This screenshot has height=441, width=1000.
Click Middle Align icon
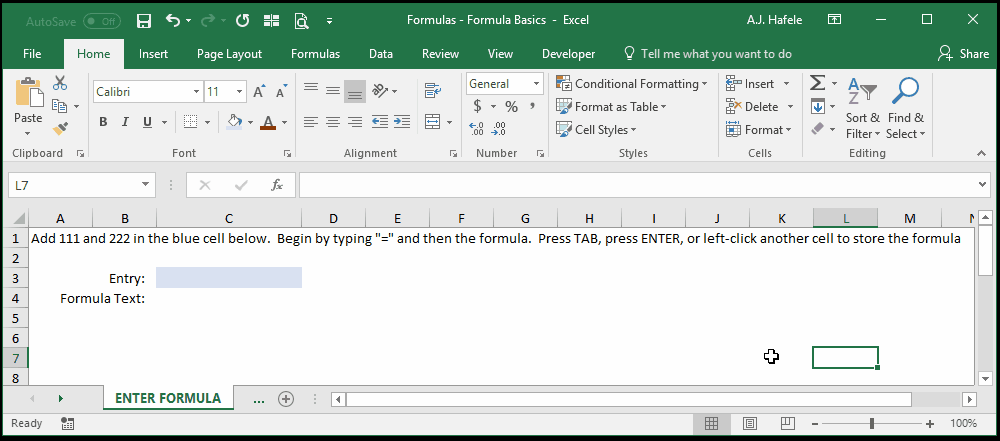point(333,90)
